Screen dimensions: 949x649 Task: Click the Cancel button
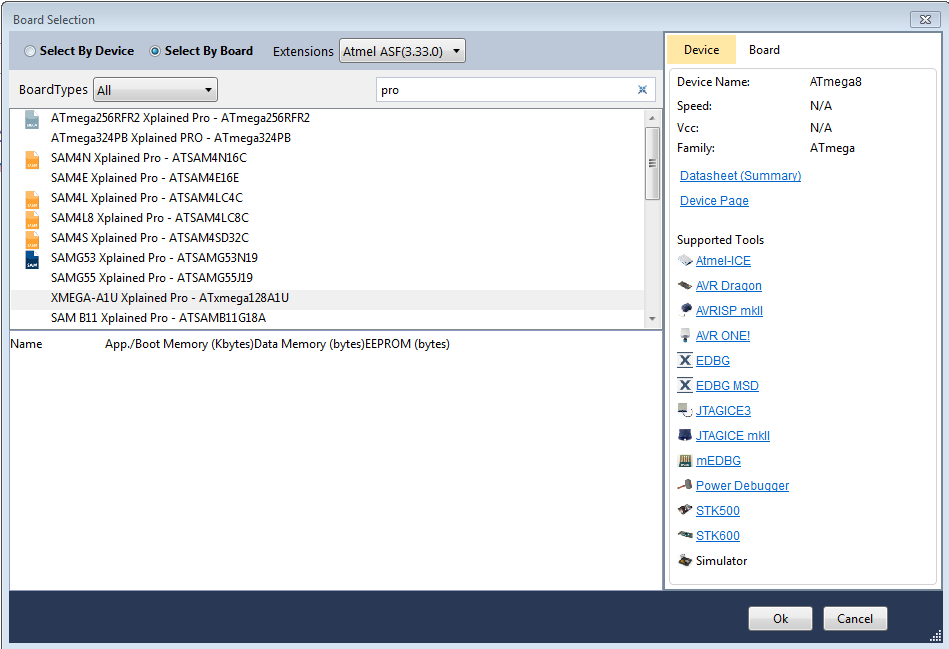(x=855, y=619)
